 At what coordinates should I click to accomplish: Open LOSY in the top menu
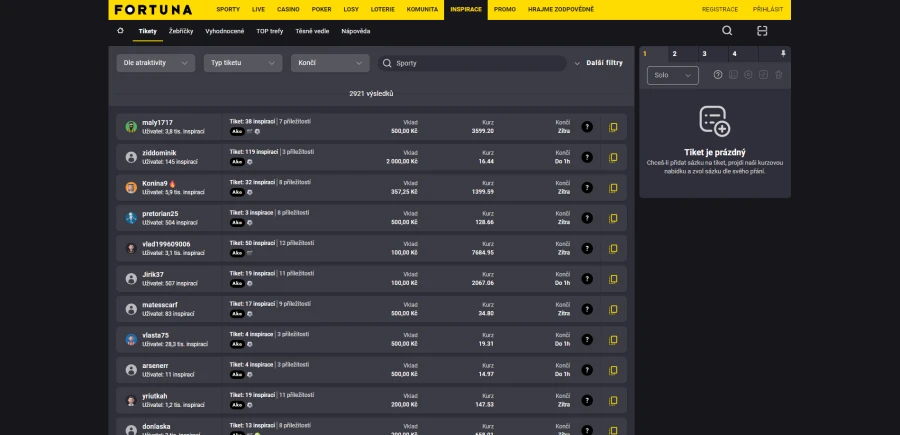[x=351, y=10]
